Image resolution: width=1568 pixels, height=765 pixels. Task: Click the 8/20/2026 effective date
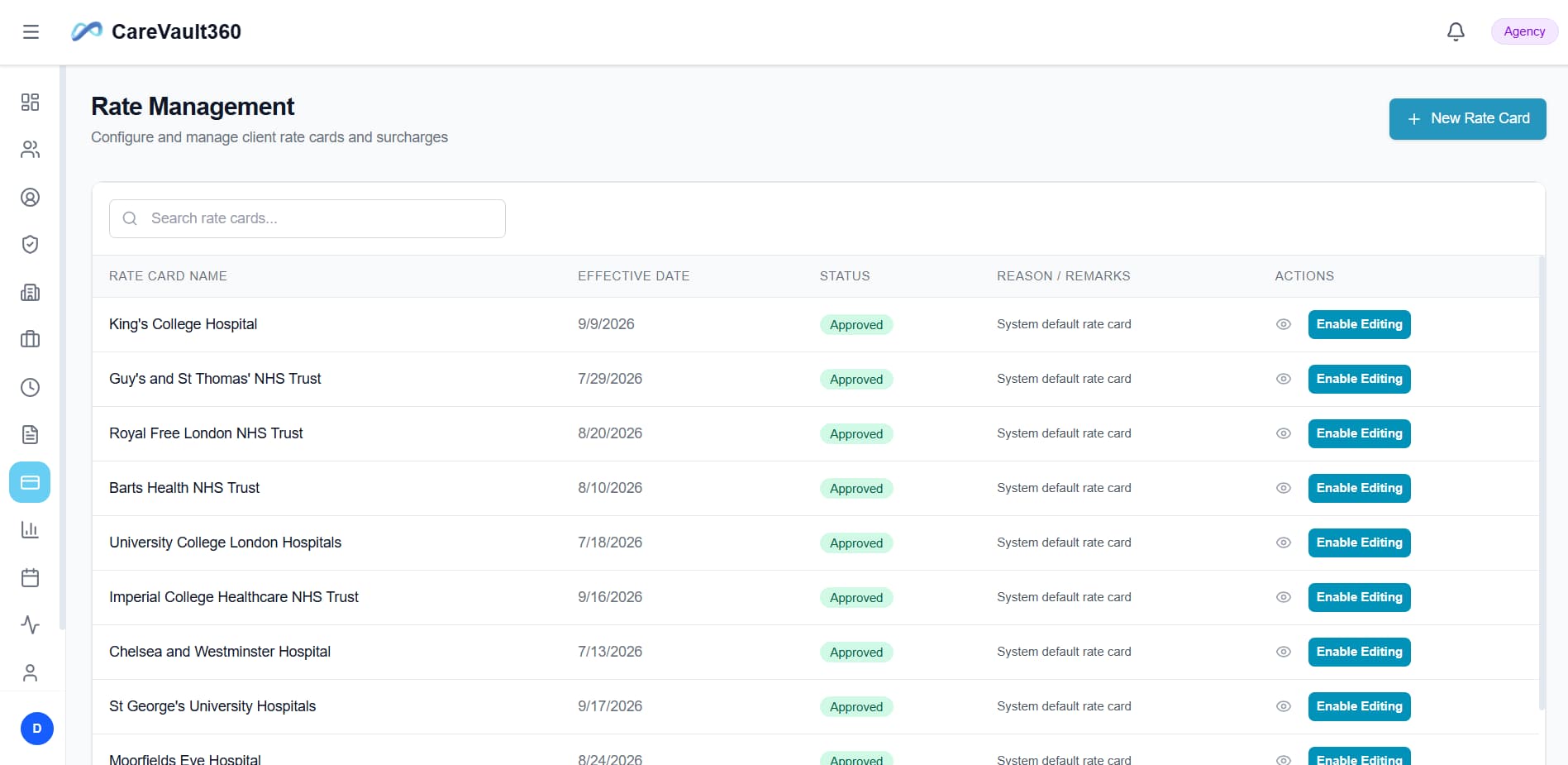pyautogui.click(x=610, y=433)
